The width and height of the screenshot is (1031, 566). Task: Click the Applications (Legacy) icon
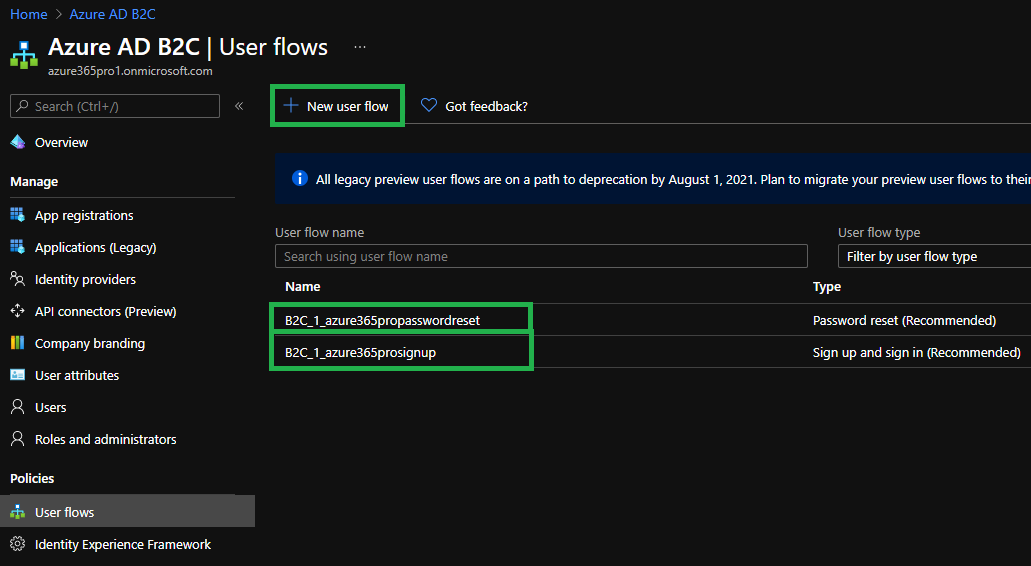coord(18,247)
